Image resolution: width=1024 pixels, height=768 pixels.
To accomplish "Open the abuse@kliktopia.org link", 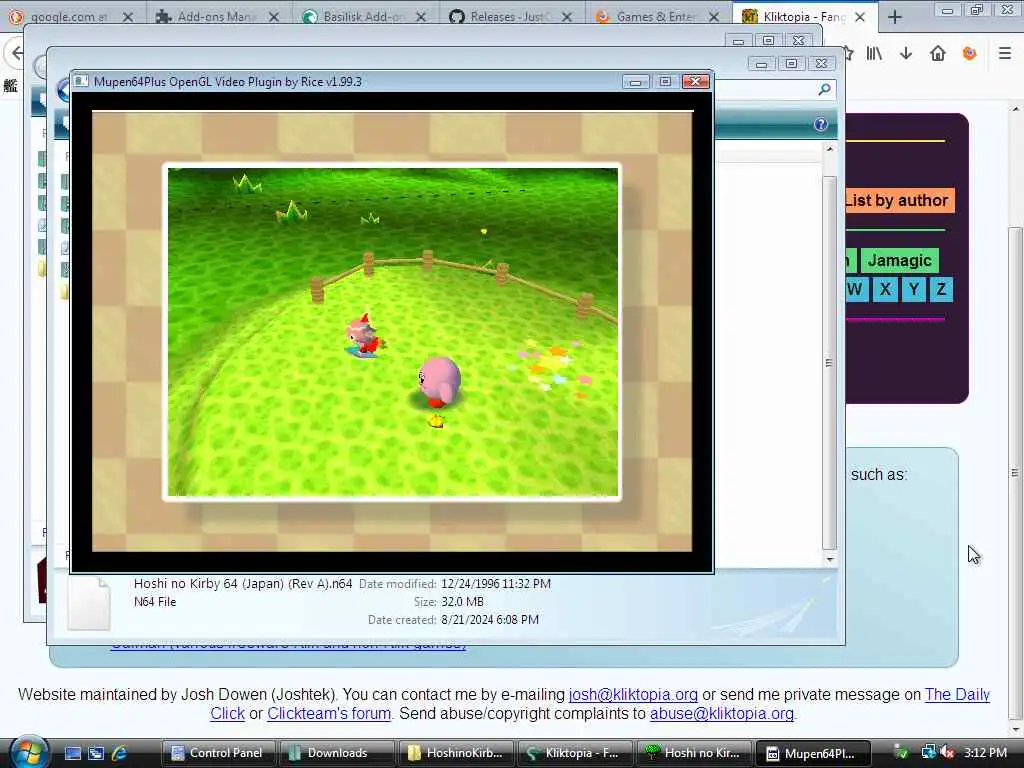I will pos(722,714).
